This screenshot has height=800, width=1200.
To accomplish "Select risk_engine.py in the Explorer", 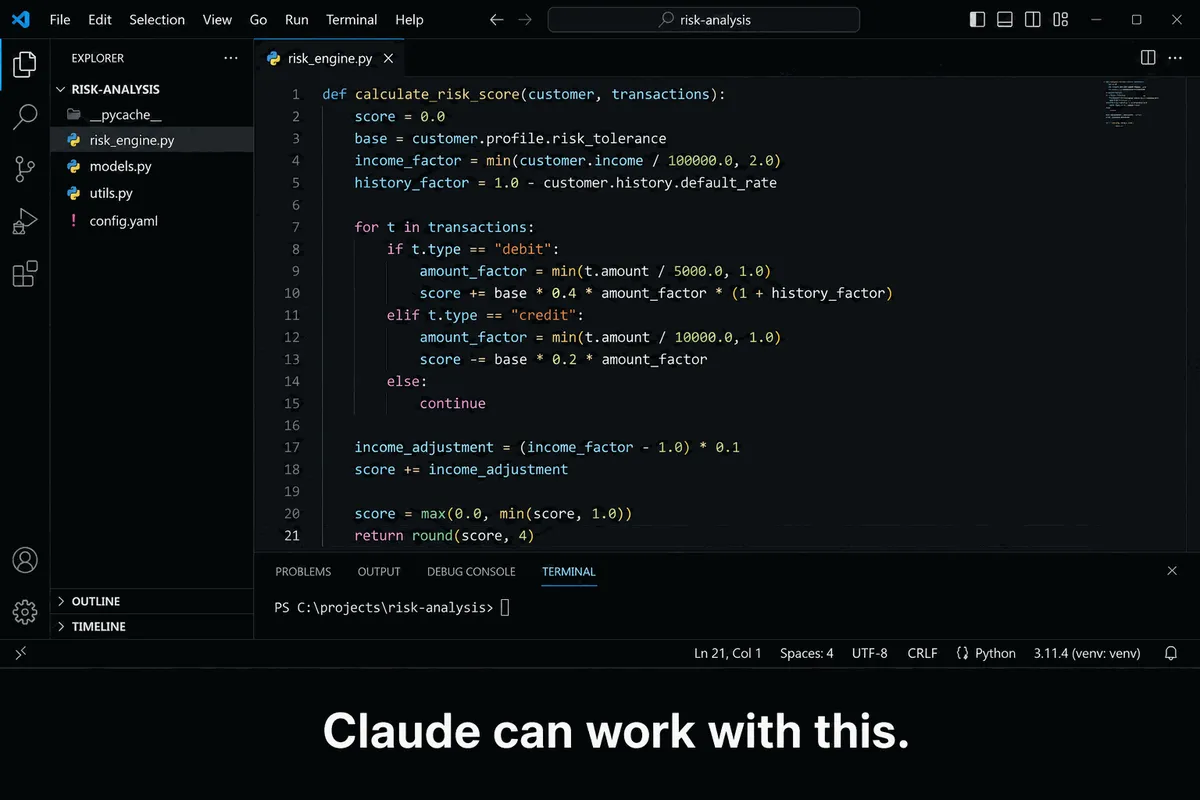I will point(152,140).
